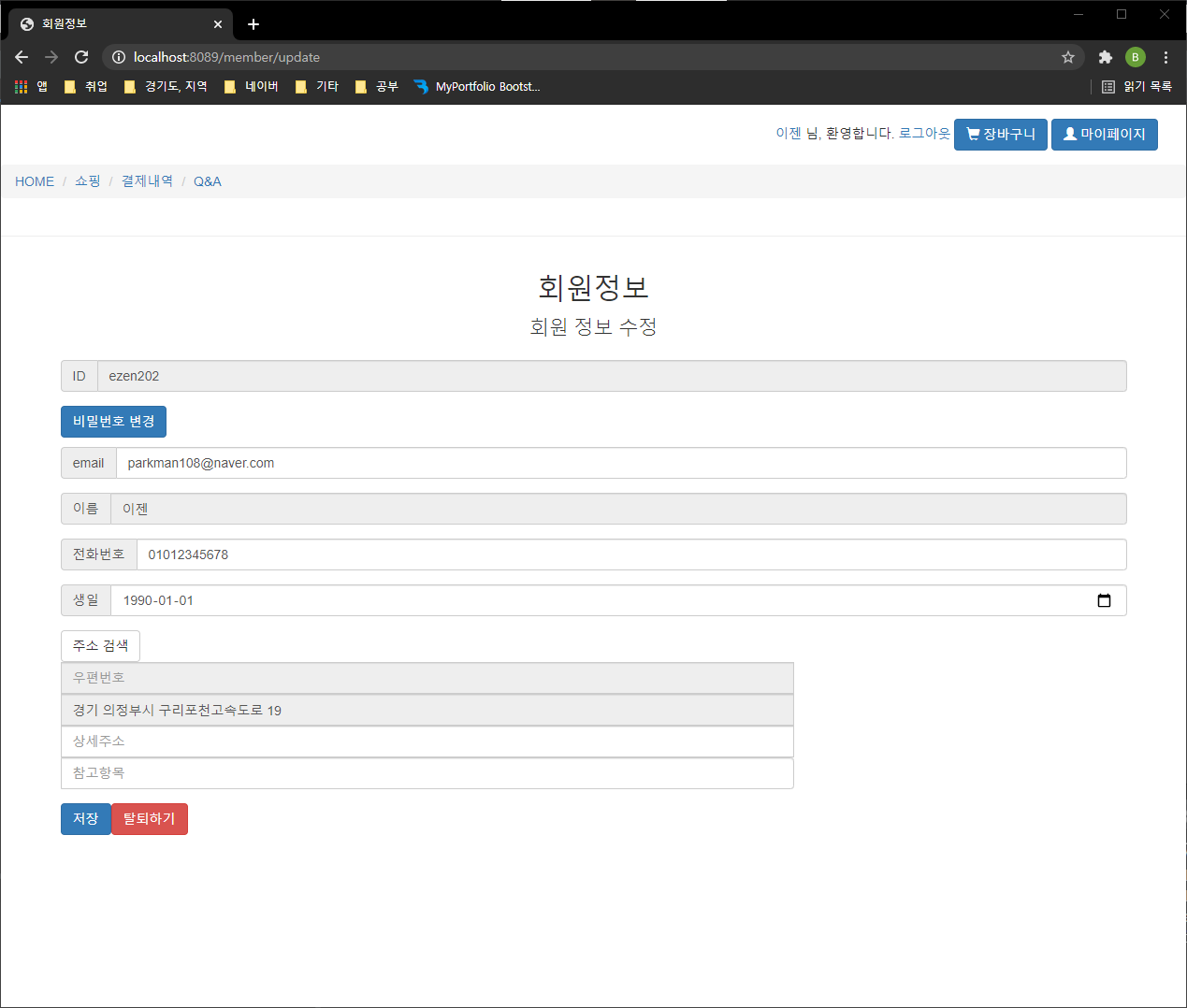Click the shopping cart icon on 장바구니 button
Image resolution: width=1187 pixels, height=1008 pixels.
point(973,134)
